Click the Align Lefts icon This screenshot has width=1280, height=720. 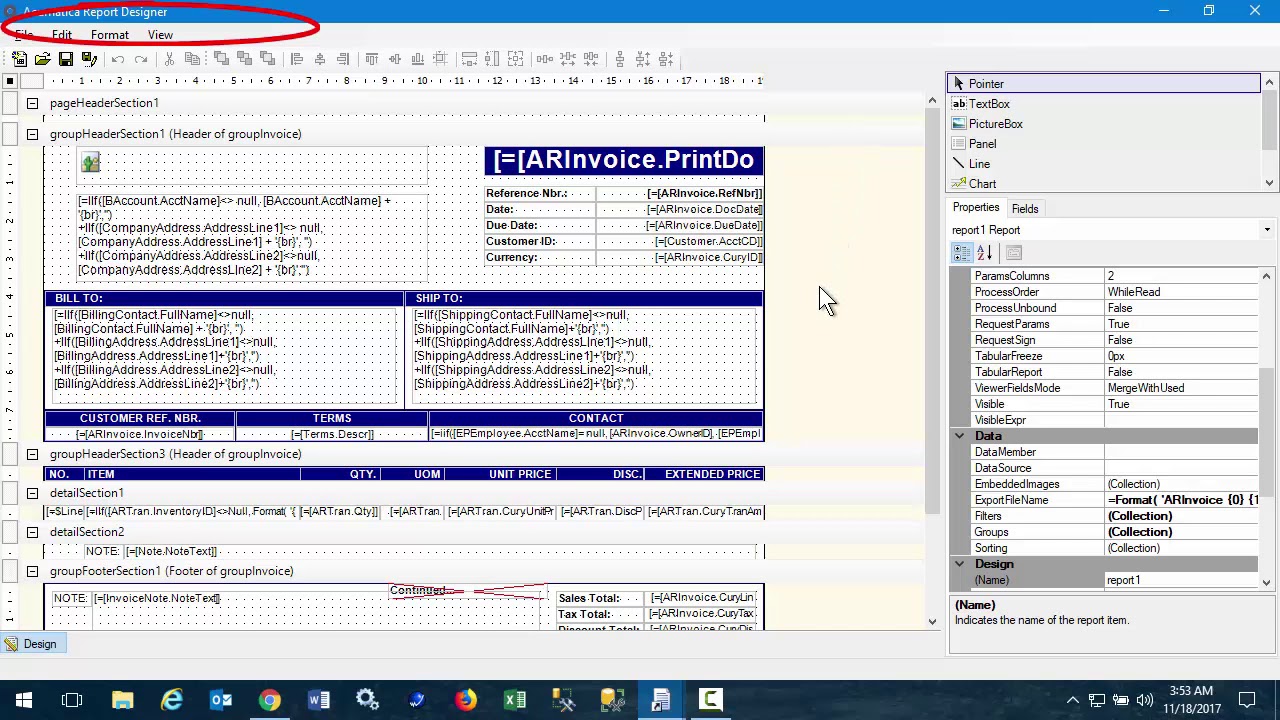coord(296,59)
